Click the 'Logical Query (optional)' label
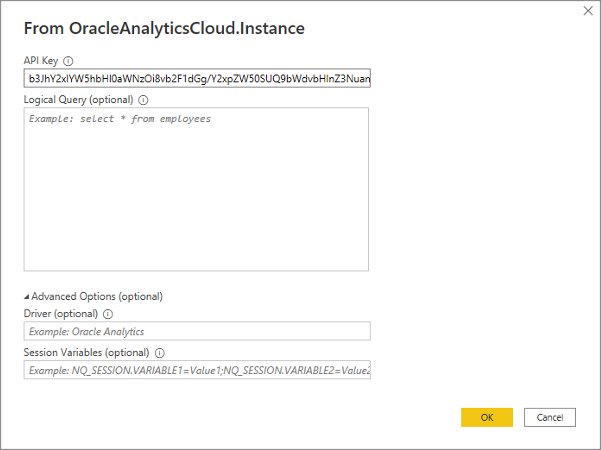The image size is (601, 450). coord(78,100)
